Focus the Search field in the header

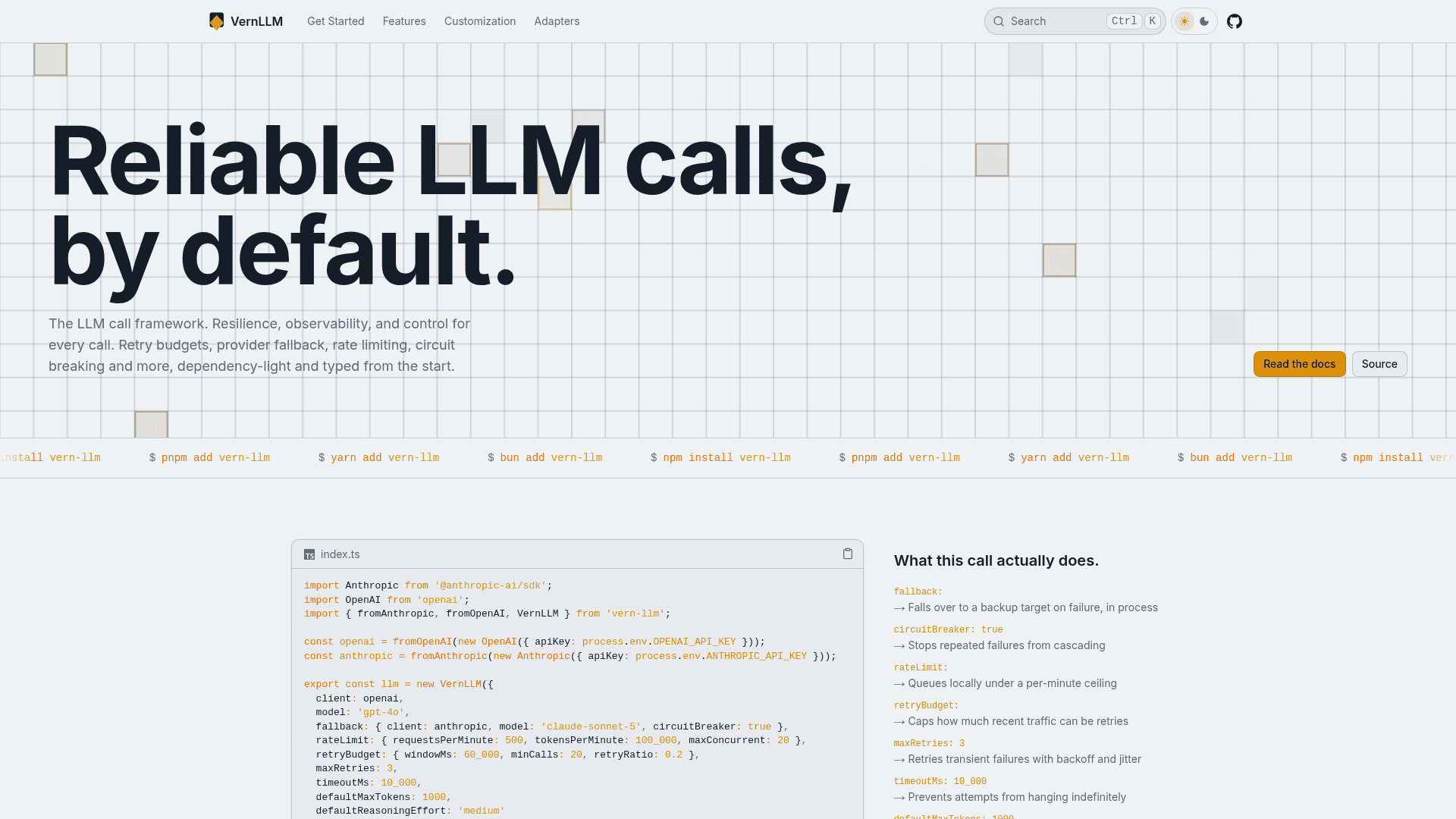1075,21
